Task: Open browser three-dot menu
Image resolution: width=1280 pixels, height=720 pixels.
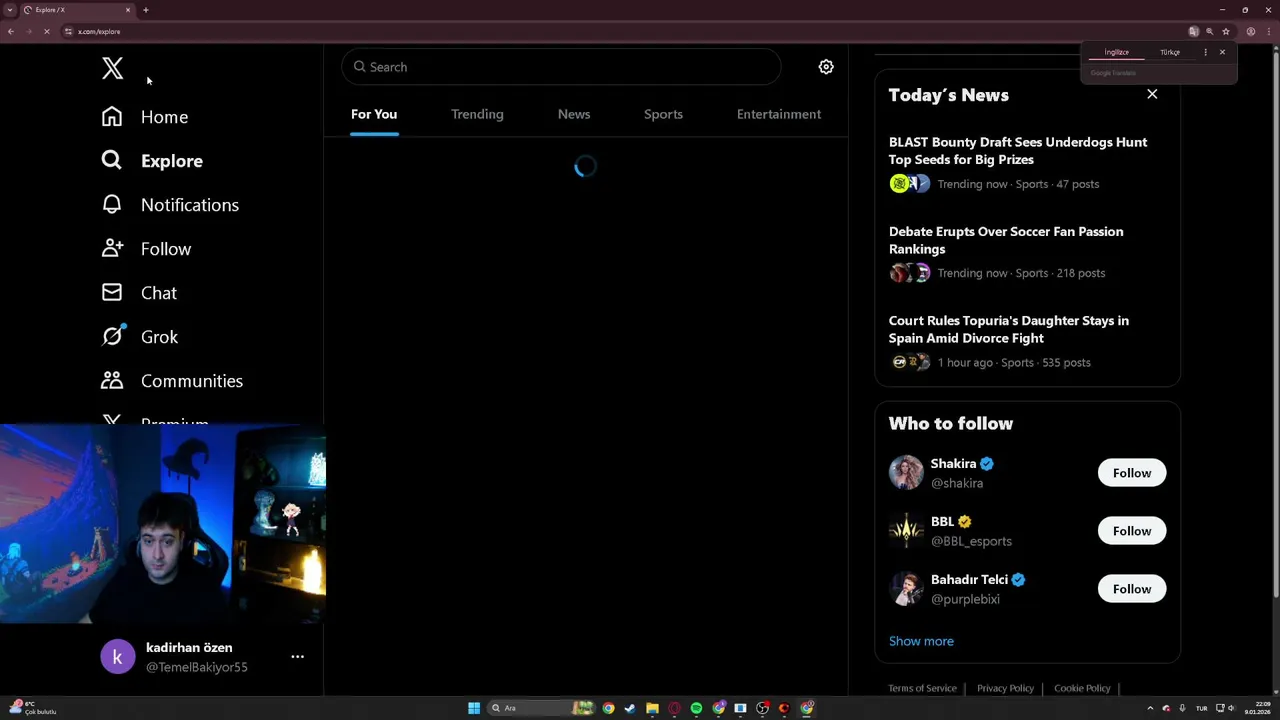Action: click(1268, 32)
